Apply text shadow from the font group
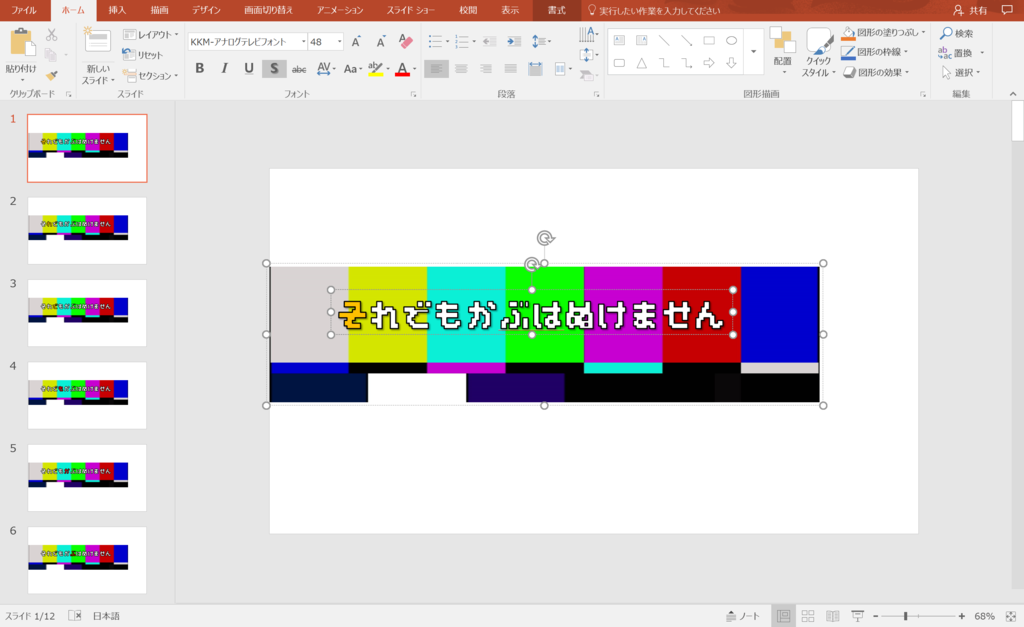The image size is (1024, 627). tap(275, 68)
